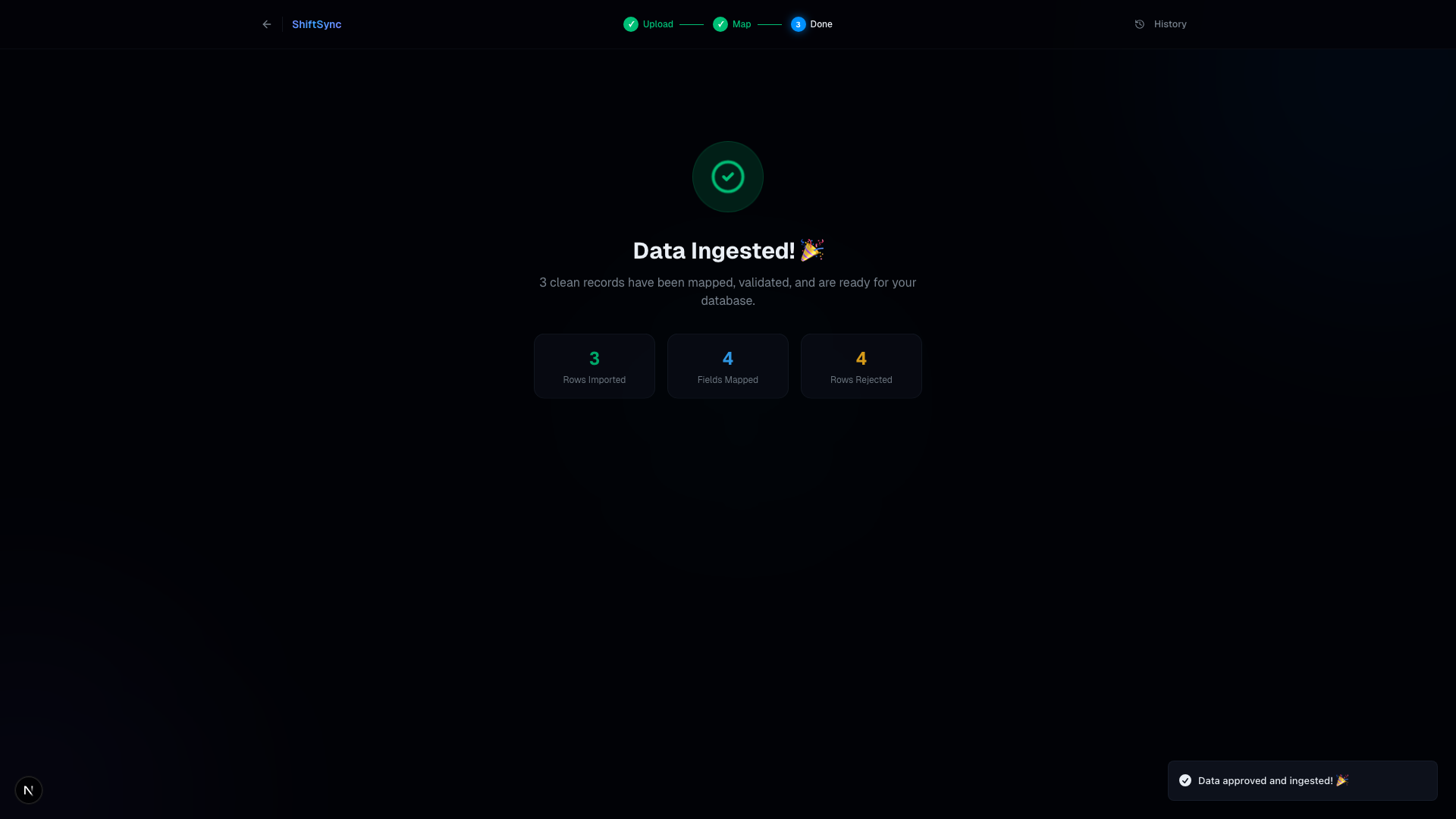1456x819 pixels.
Task: Click the step 3 number badge
Action: [x=798, y=24]
